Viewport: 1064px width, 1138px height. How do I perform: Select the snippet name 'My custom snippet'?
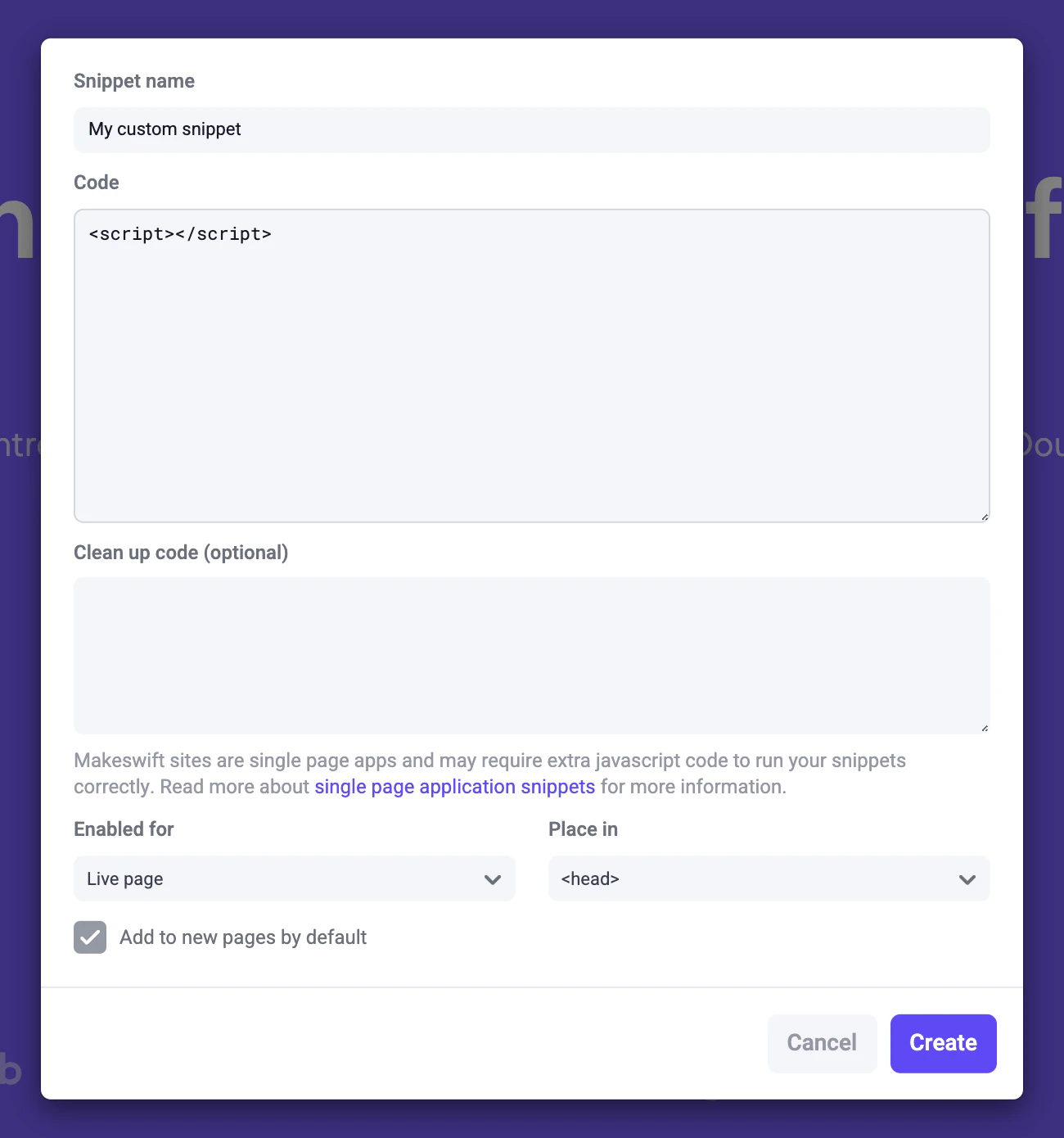click(x=164, y=129)
